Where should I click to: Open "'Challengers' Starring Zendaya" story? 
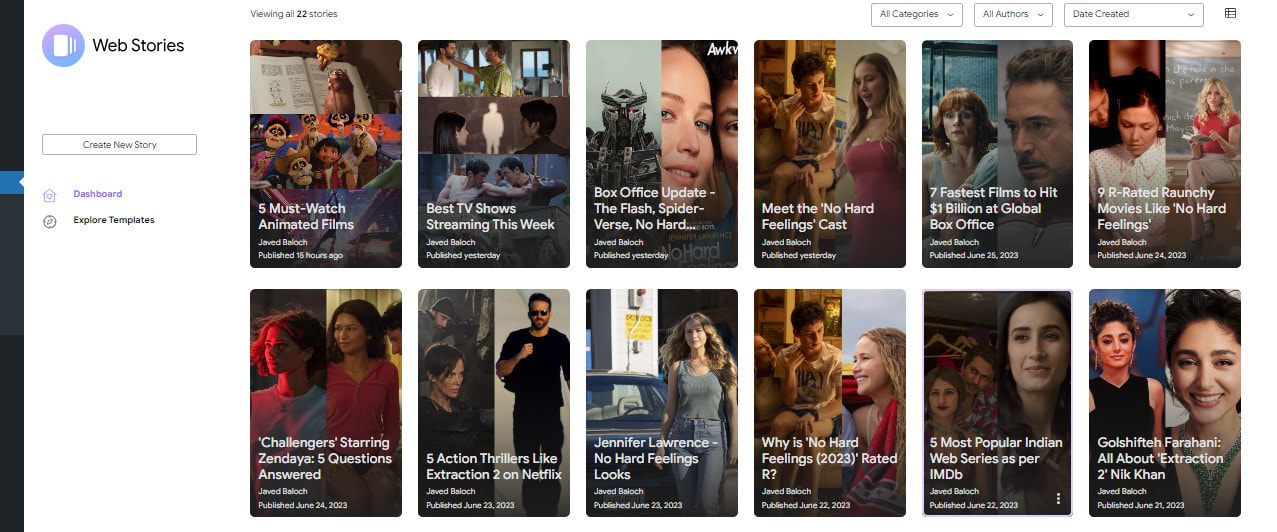coord(326,403)
